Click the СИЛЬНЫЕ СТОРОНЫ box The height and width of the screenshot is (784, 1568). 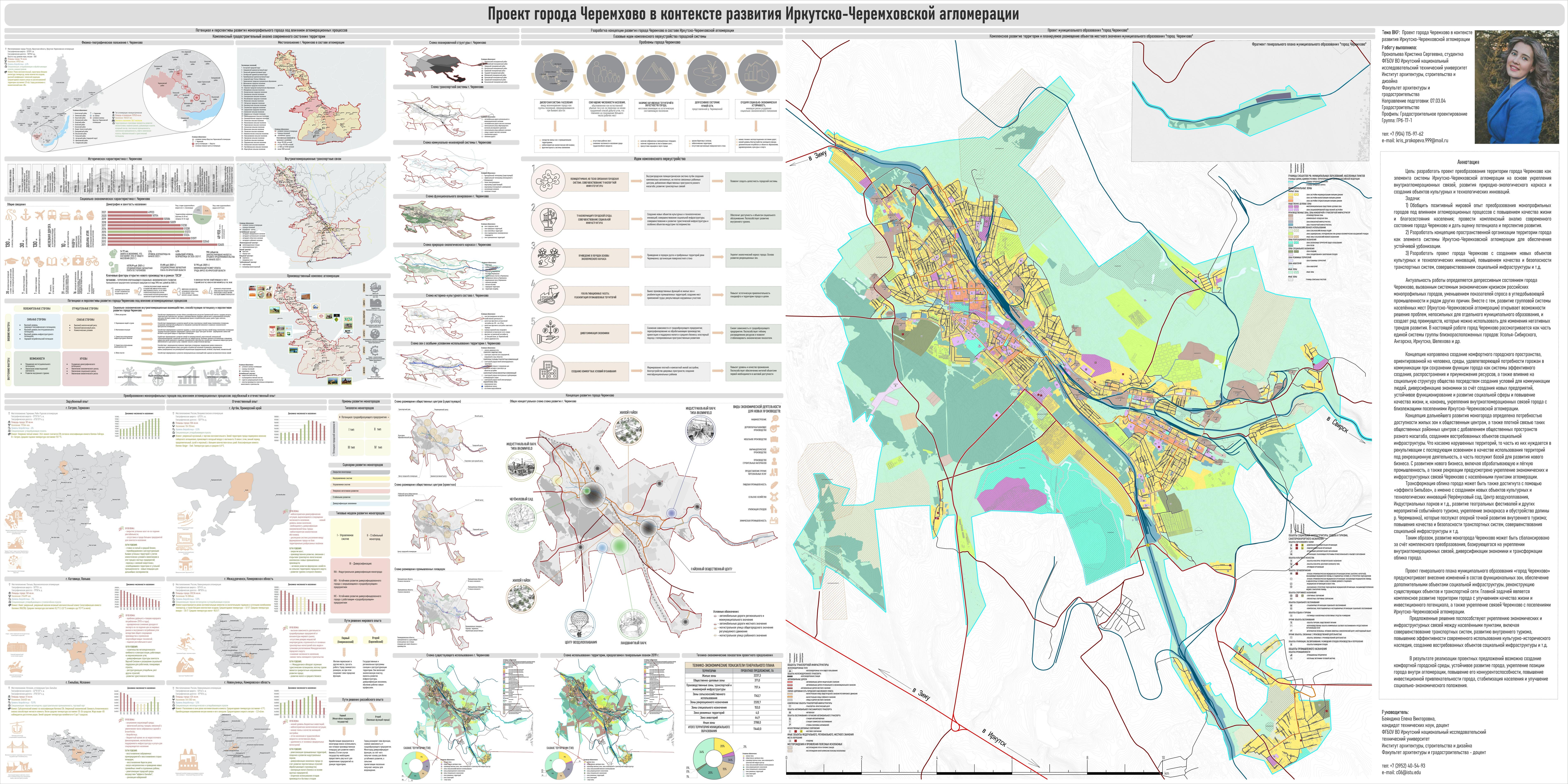[37, 332]
